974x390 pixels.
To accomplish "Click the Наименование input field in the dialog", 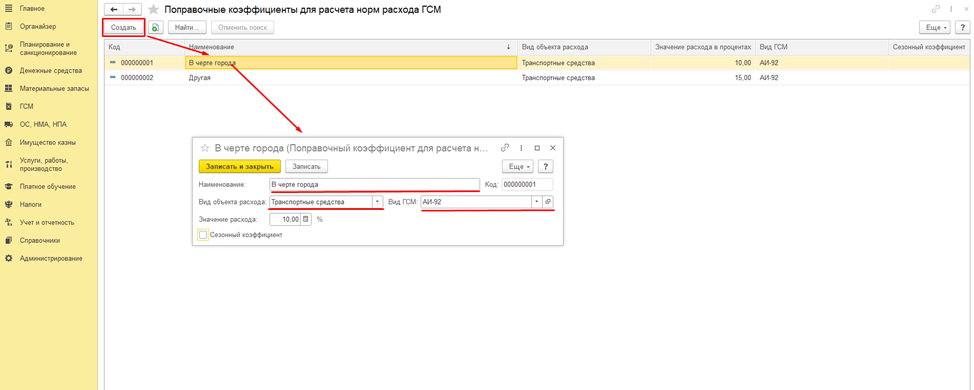I will 375,184.
